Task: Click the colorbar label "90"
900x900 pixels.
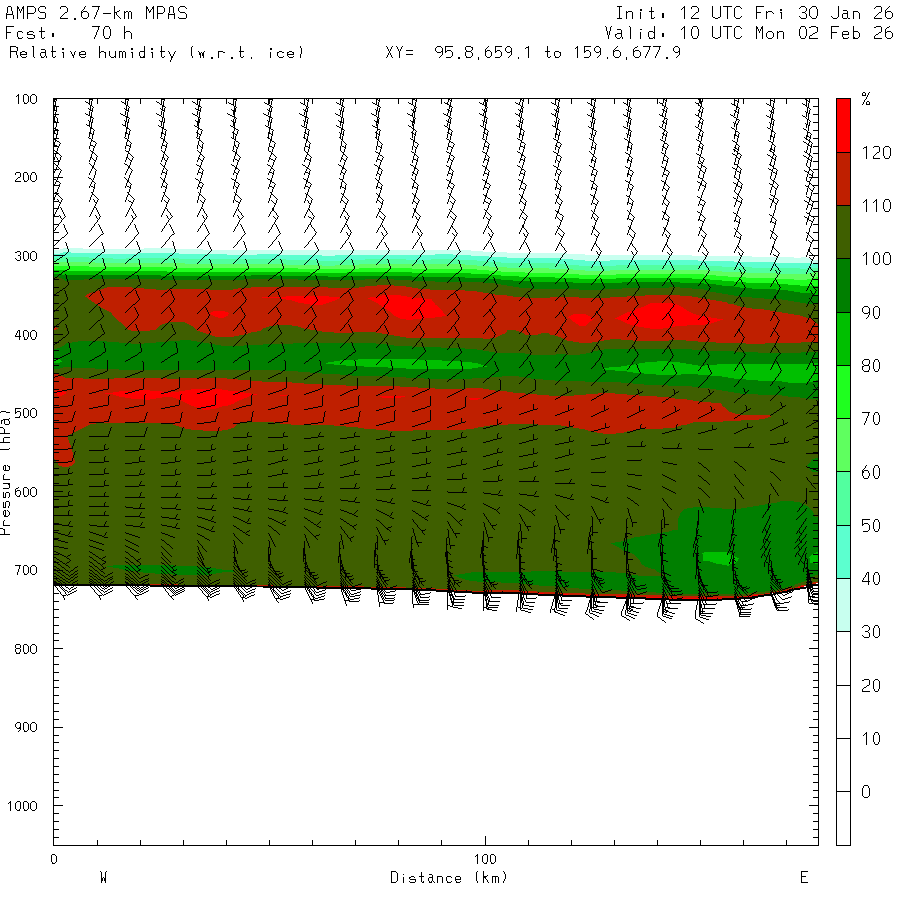Action: click(871, 313)
